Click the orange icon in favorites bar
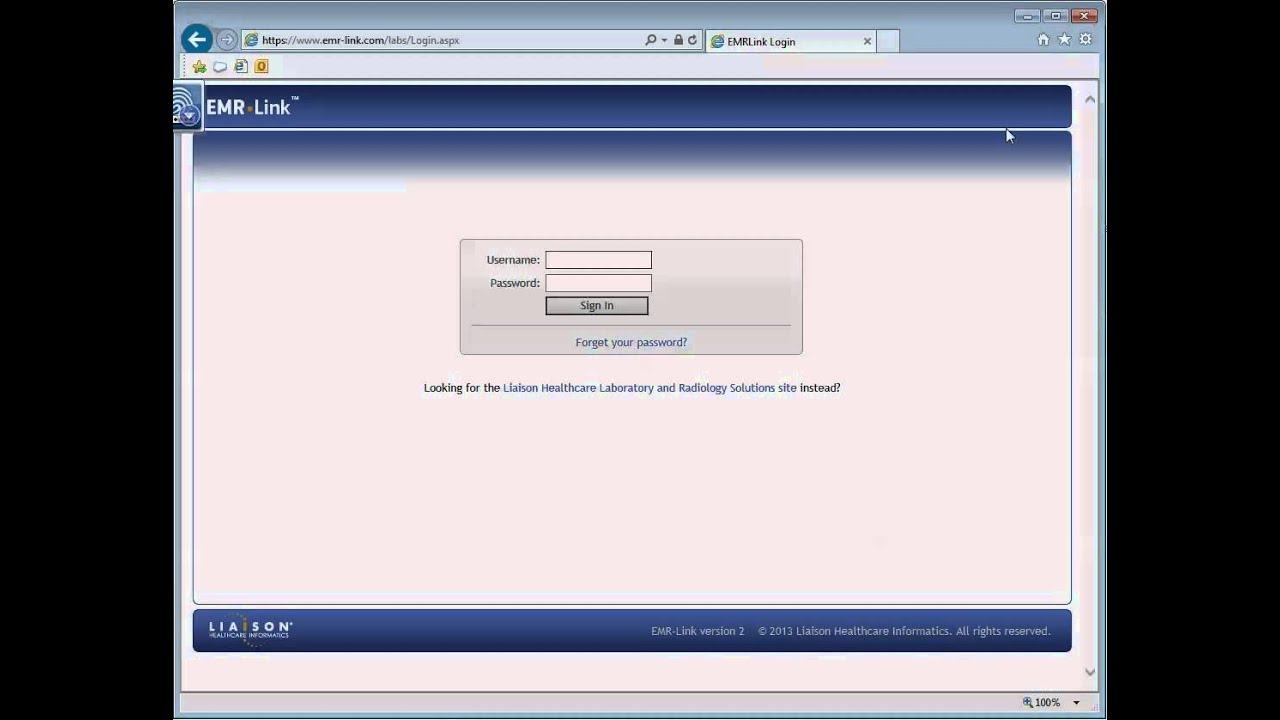Screen dimensions: 1280x720 [261, 67]
